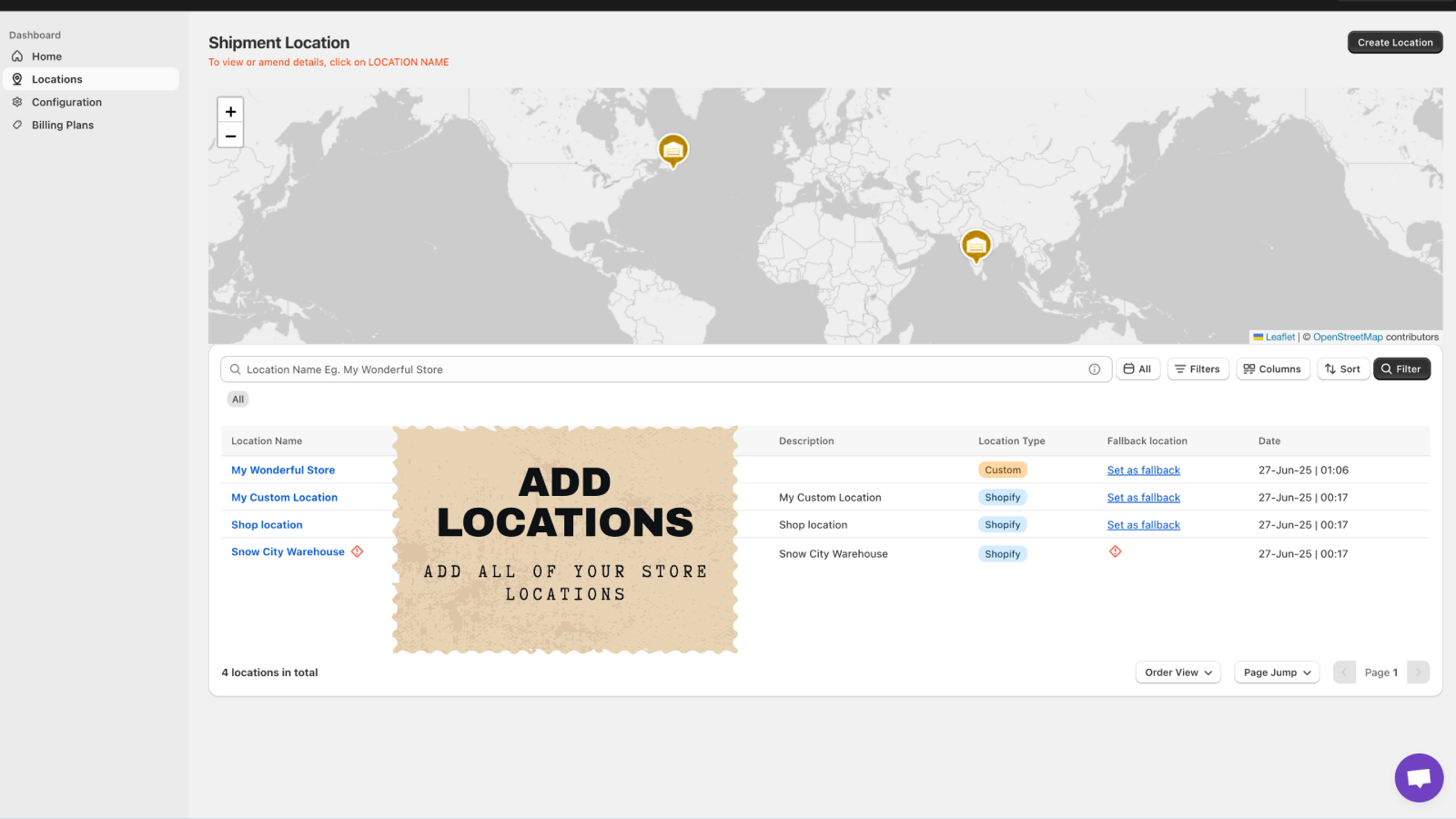1456x819 pixels.
Task: Open My Wonderful Store location
Action: tap(283, 470)
